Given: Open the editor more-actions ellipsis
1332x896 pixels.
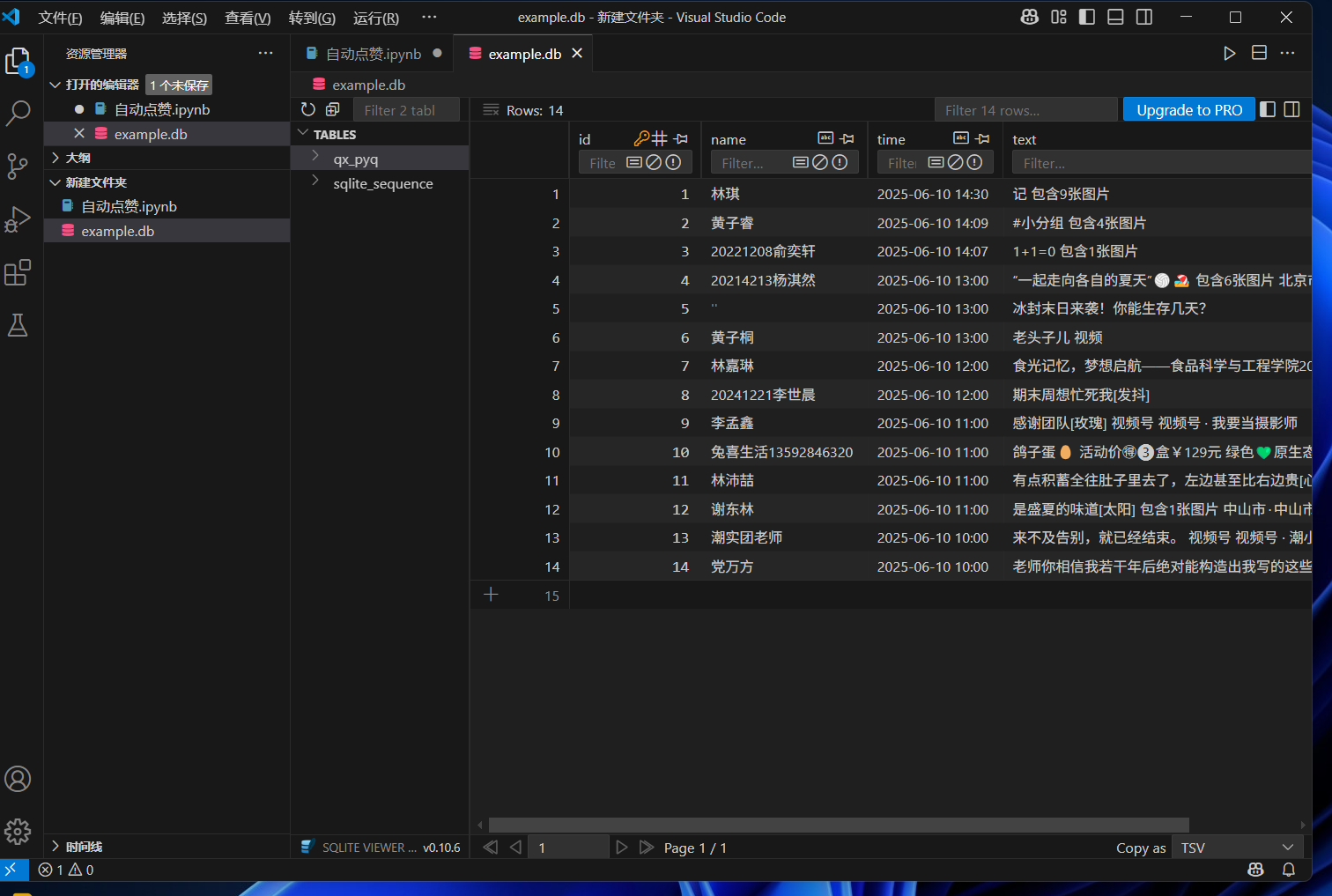Looking at the screenshot, I should pyautogui.click(x=1288, y=54).
